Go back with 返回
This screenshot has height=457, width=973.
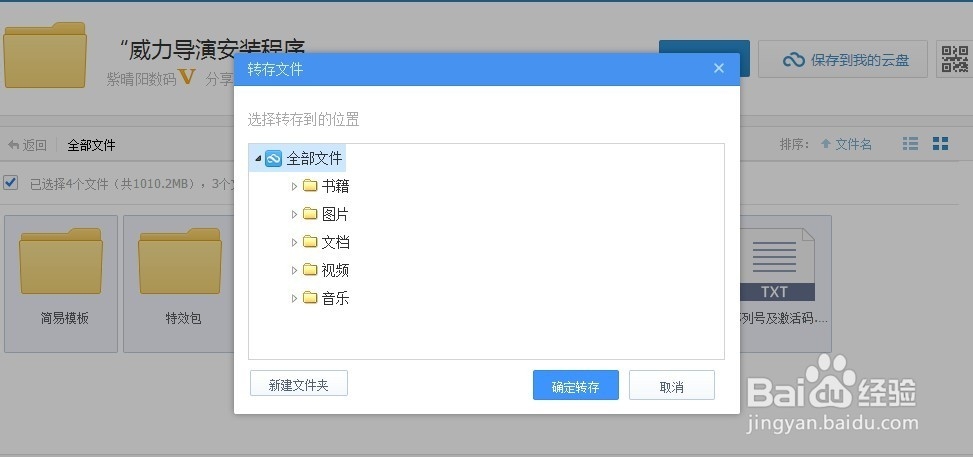(x=27, y=145)
